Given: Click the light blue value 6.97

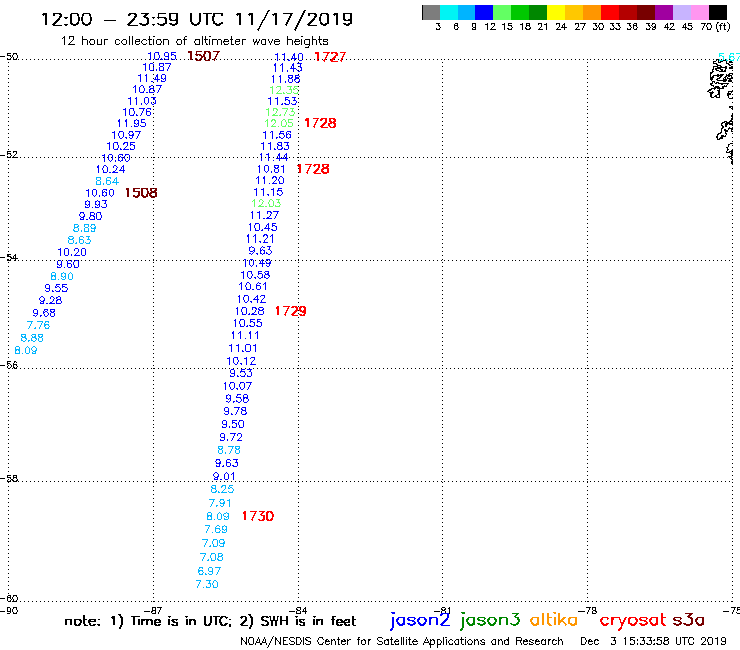Looking at the screenshot, I should [x=209, y=571].
